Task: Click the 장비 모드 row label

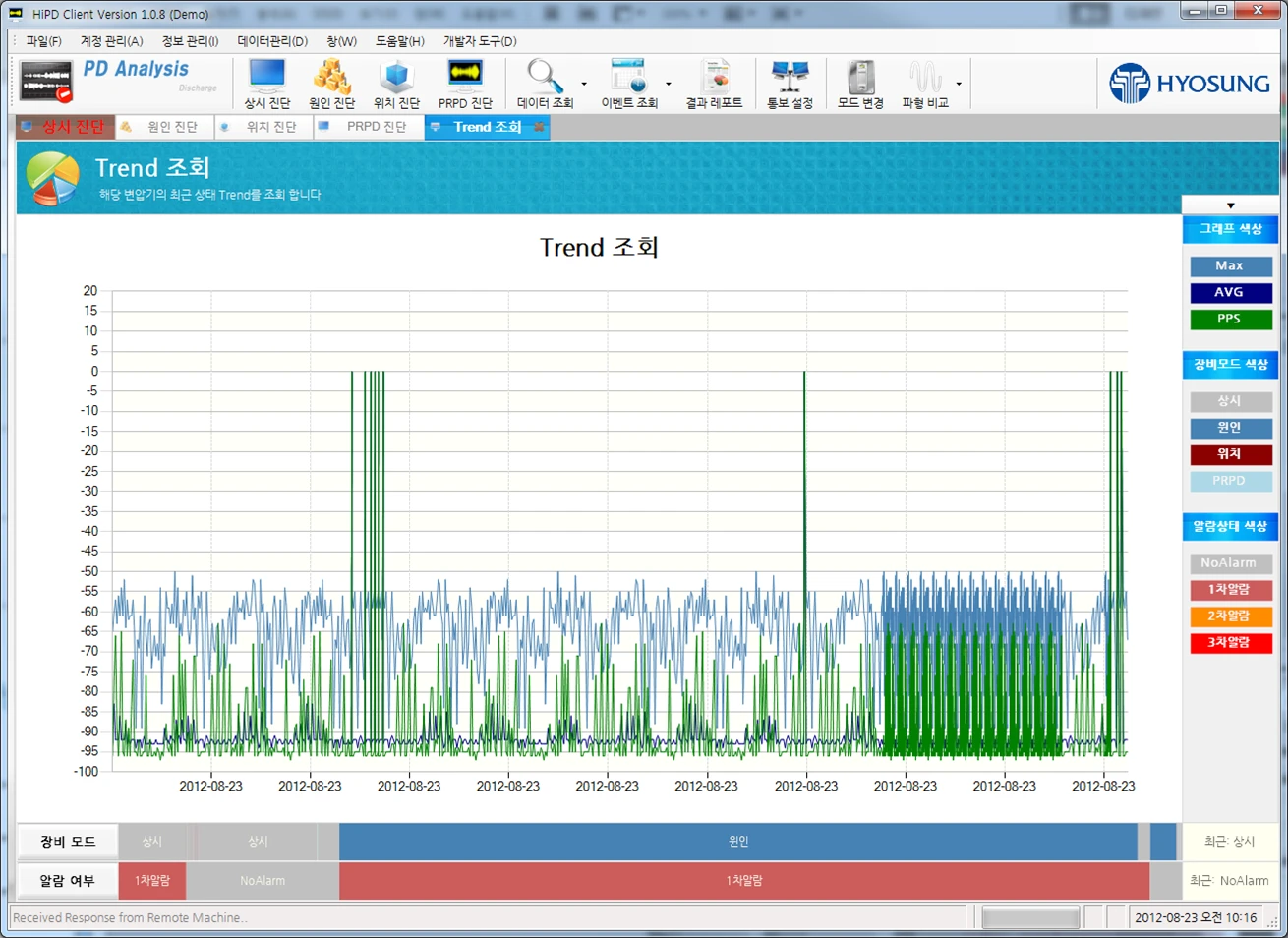Action: (67, 842)
